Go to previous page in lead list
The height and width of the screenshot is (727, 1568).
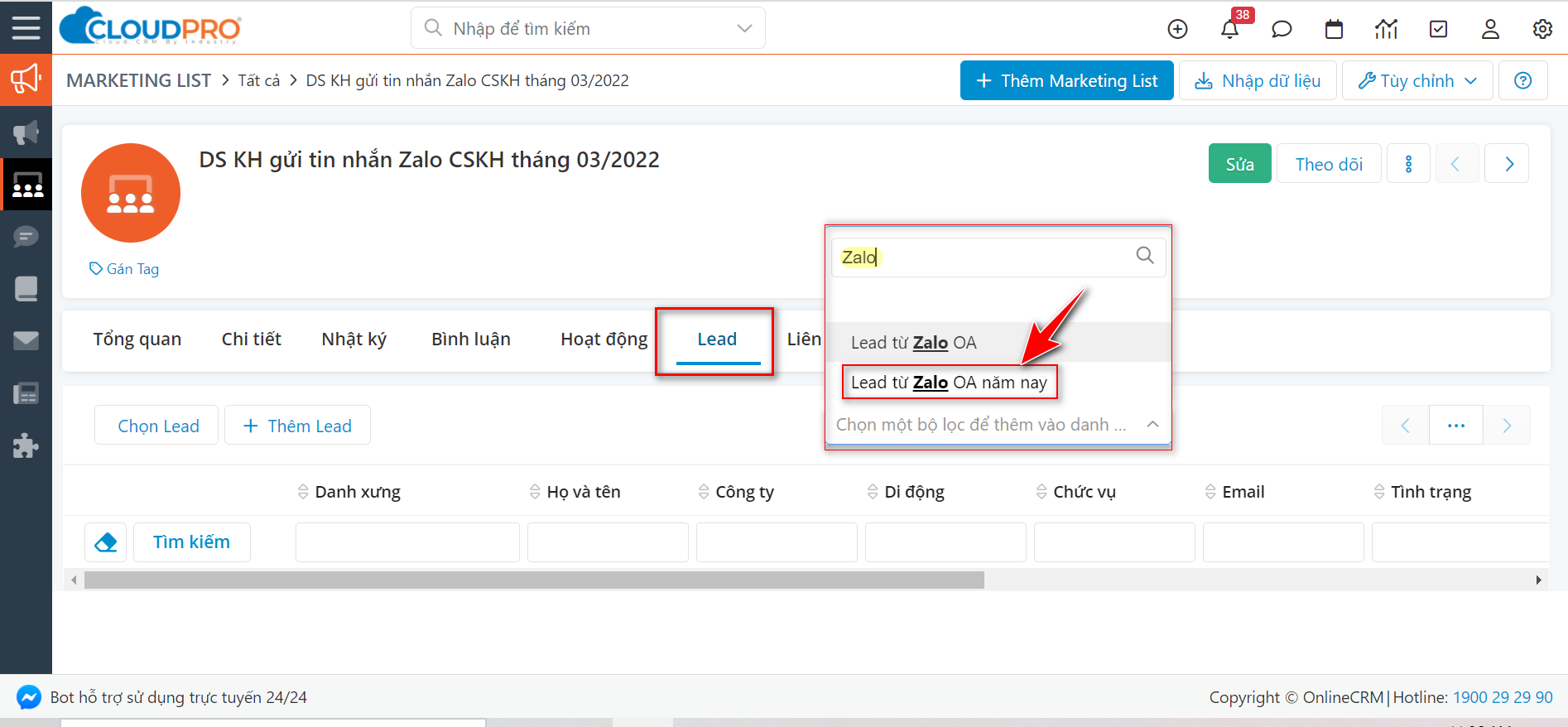[x=1405, y=426]
